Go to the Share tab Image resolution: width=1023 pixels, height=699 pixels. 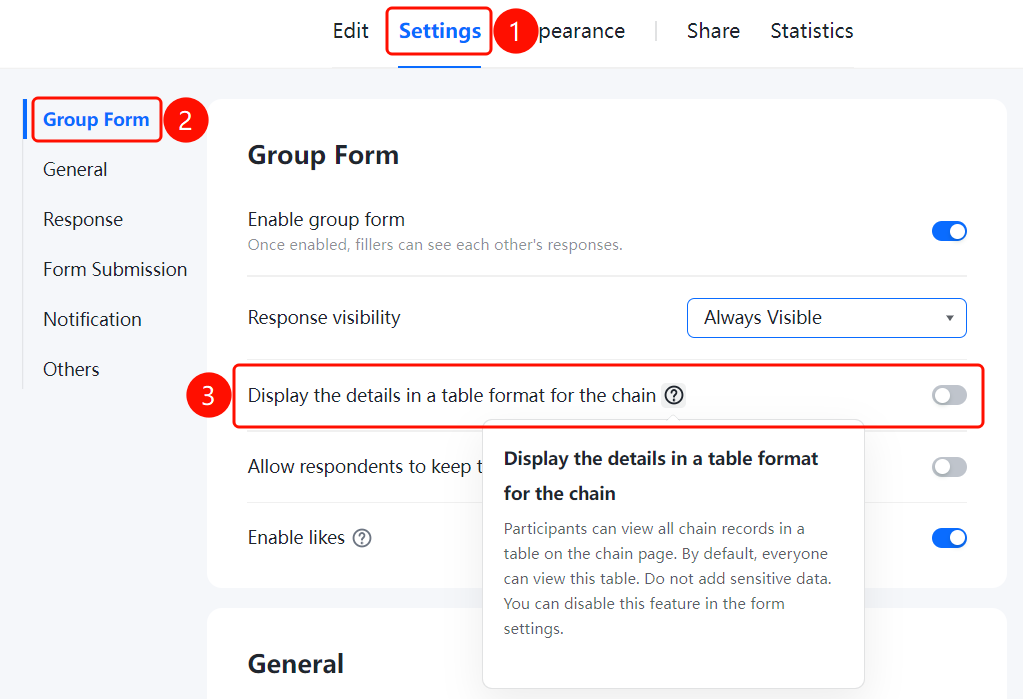click(x=713, y=31)
